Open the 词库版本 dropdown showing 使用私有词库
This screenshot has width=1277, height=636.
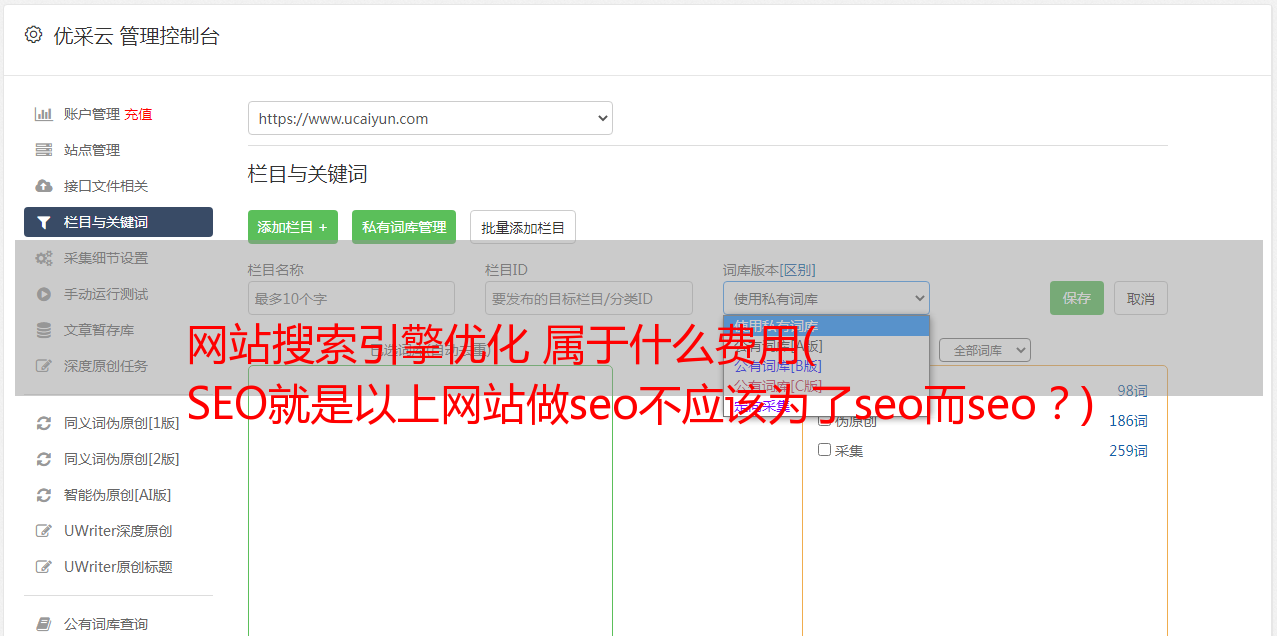pyautogui.click(x=826, y=298)
